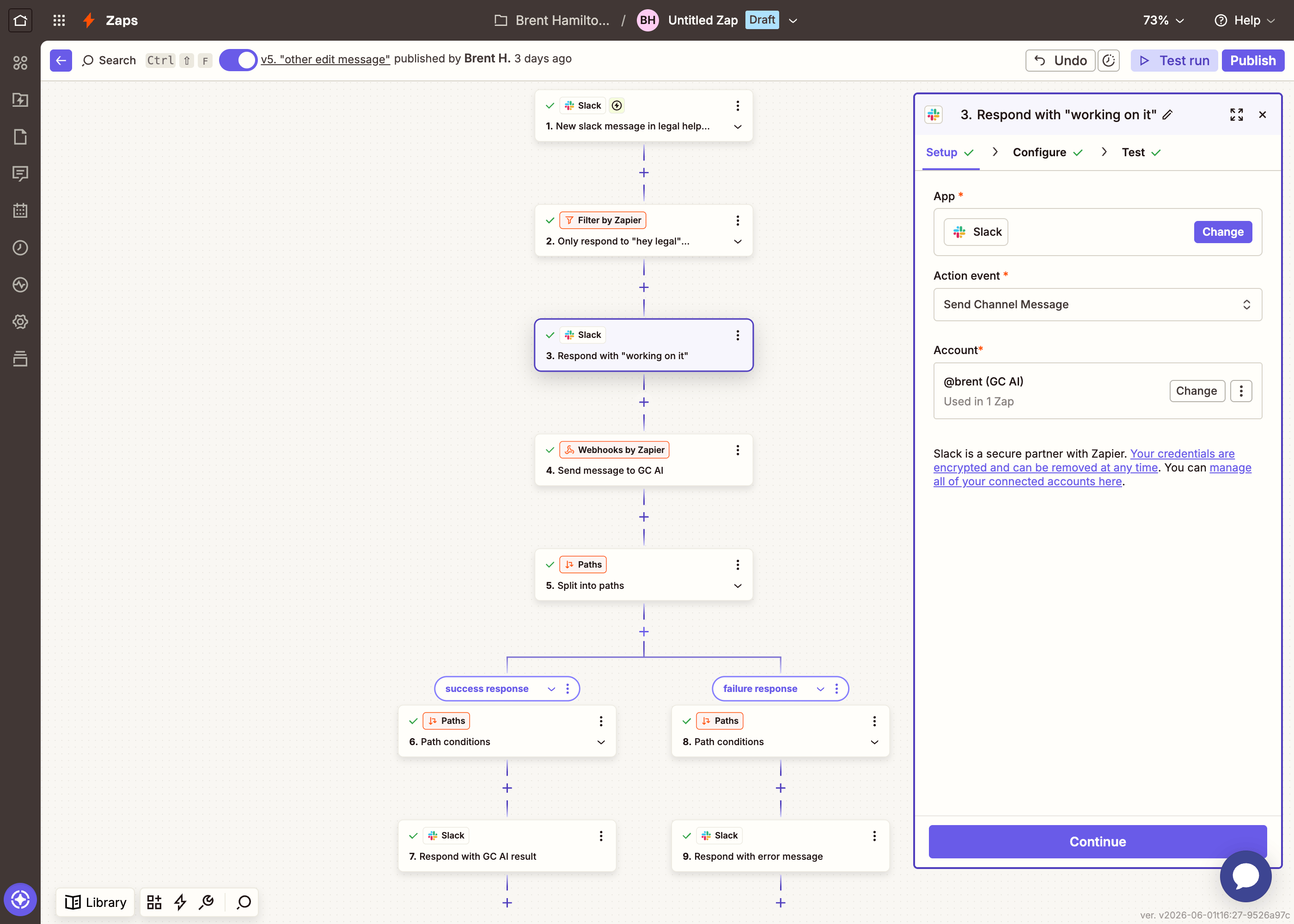This screenshot has height=924, width=1294.
Task: Open the success response path dropdown
Action: pyautogui.click(x=551, y=689)
